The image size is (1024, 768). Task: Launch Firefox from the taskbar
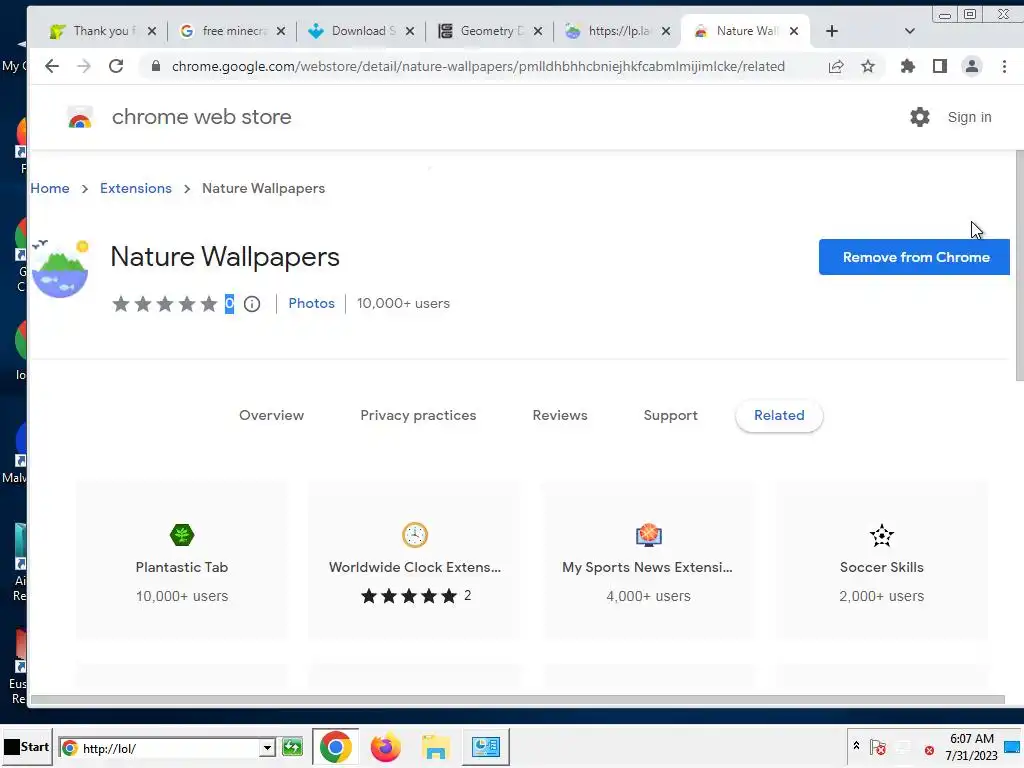[x=385, y=747]
